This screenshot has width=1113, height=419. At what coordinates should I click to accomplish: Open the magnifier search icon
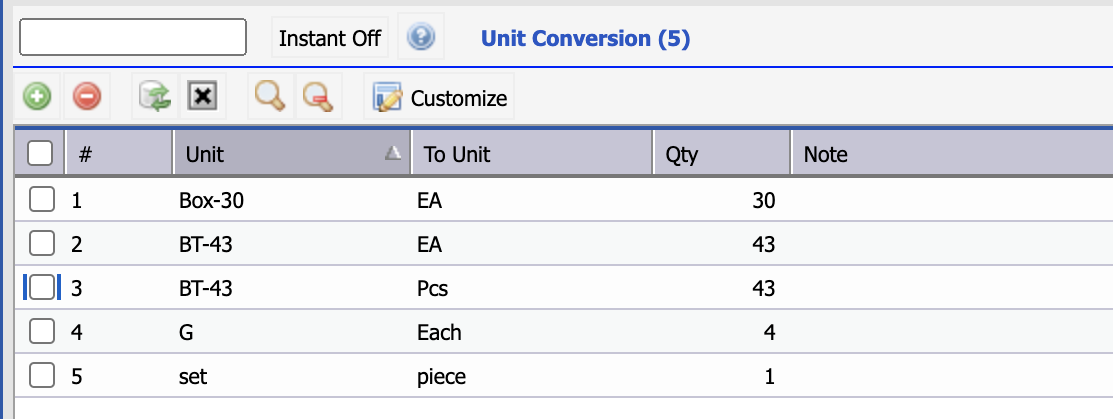(270, 96)
